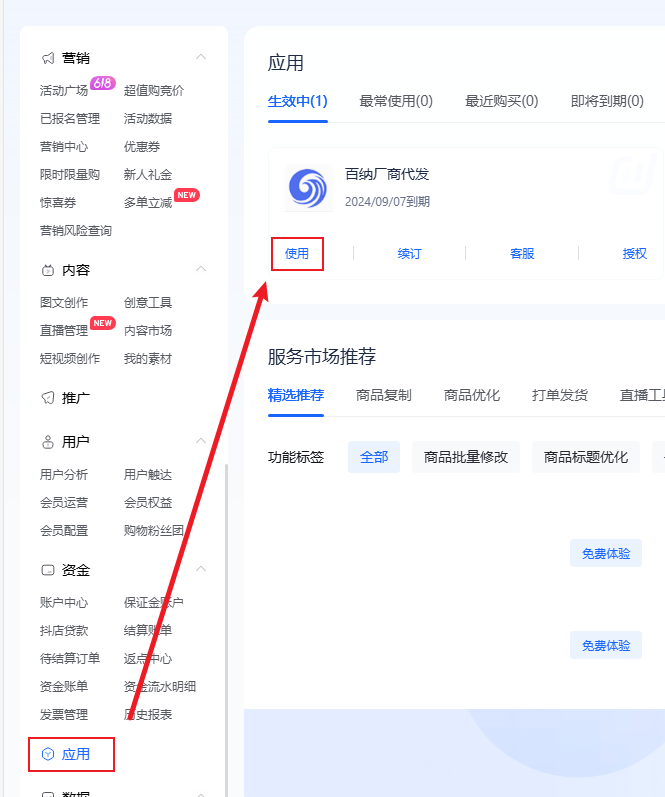Open 我的素材 menu item
The height and width of the screenshot is (797, 665).
click(148, 359)
